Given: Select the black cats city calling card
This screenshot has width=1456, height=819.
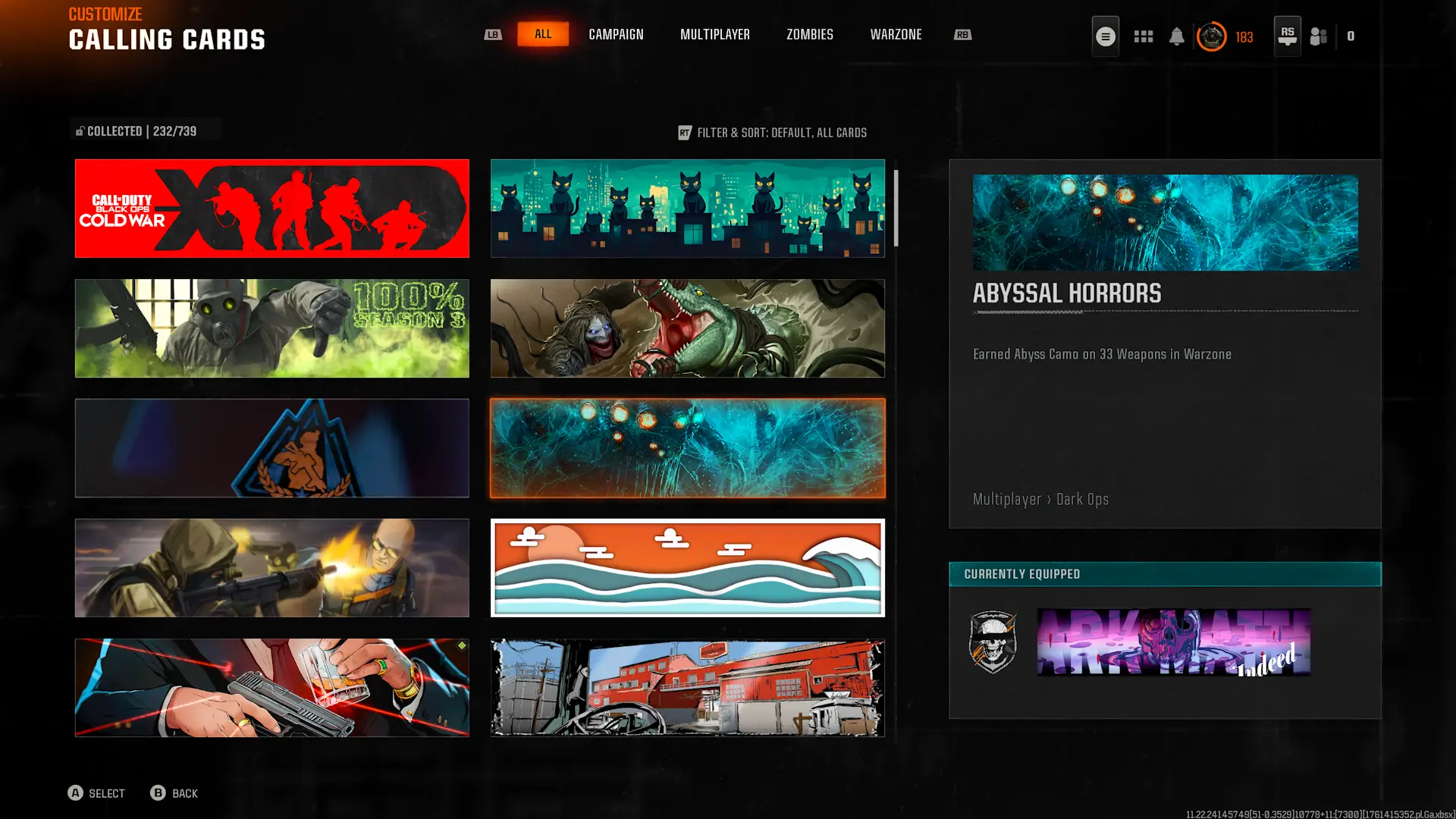Looking at the screenshot, I should (687, 209).
